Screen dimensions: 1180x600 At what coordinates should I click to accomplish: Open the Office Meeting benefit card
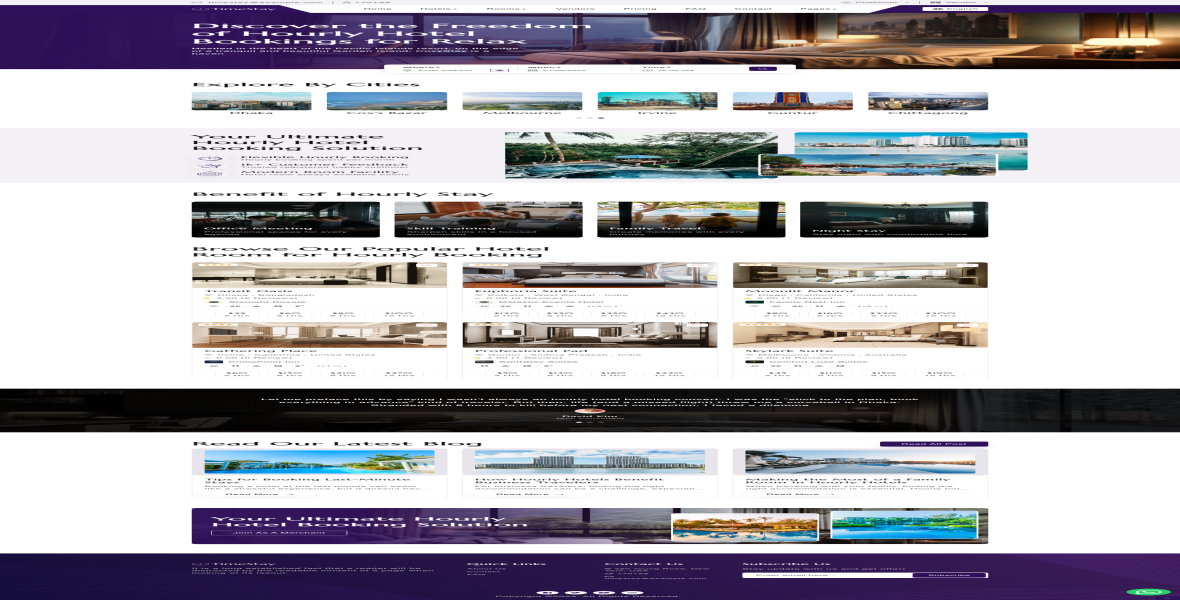click(x=285, y=219)
